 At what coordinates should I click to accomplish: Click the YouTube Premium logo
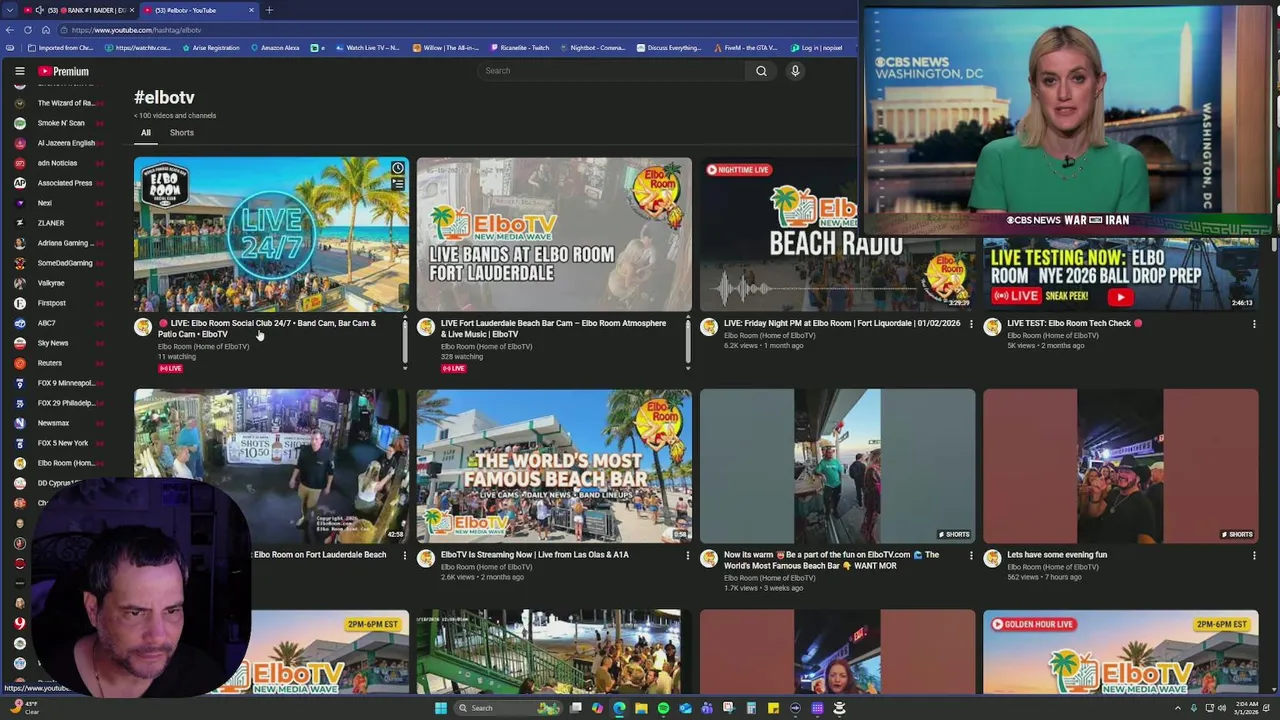(64, 71)
